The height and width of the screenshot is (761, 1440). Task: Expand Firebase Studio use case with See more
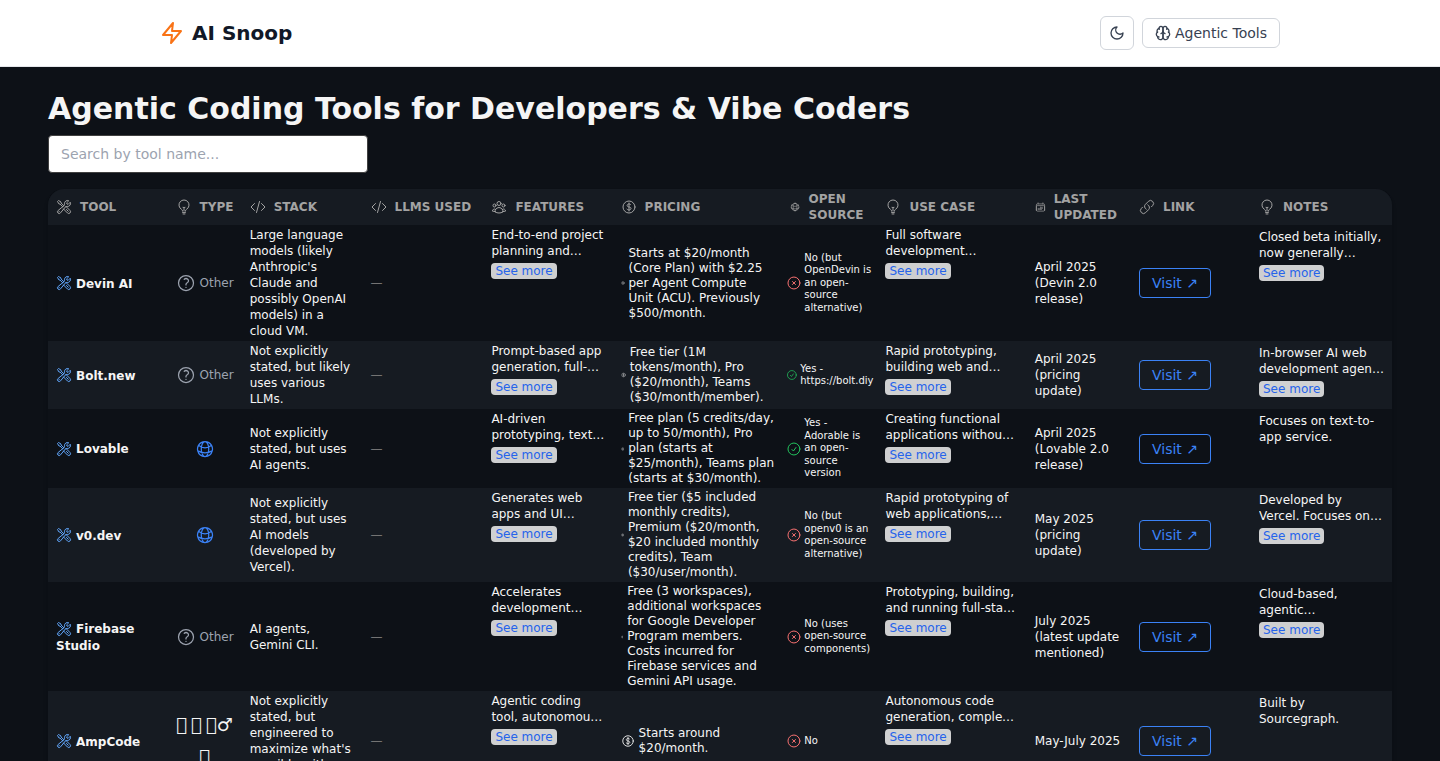point(918,628)
